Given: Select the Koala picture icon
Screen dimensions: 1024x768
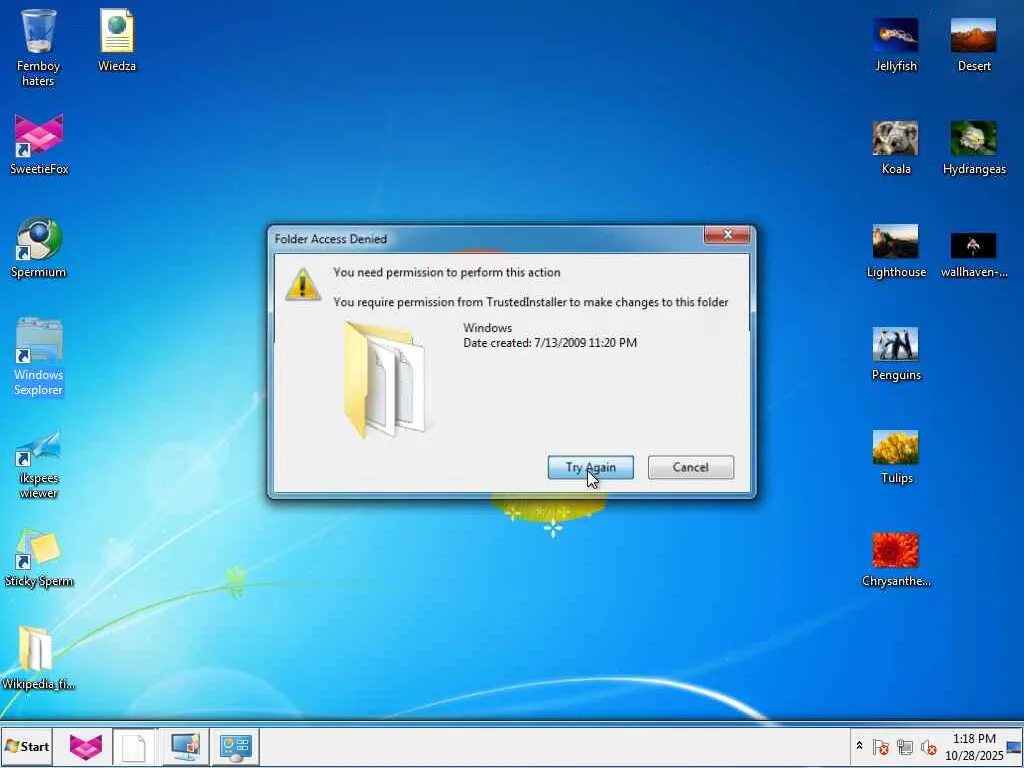Looking at the screenshot, I should [895, 148].
